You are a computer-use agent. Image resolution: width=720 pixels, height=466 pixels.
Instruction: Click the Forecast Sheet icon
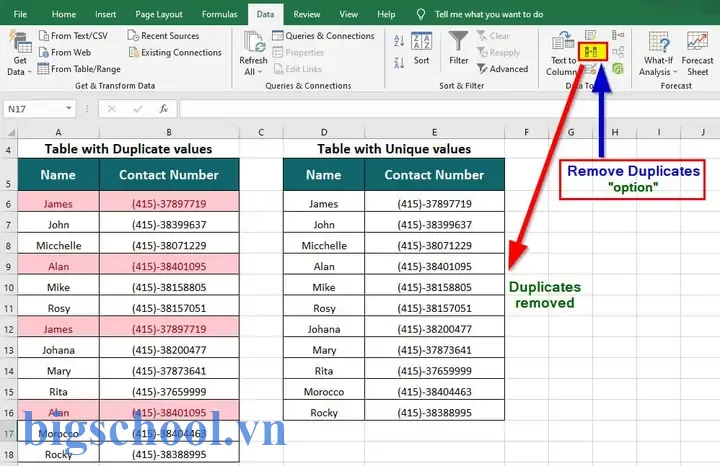click(x=697, y=42)
